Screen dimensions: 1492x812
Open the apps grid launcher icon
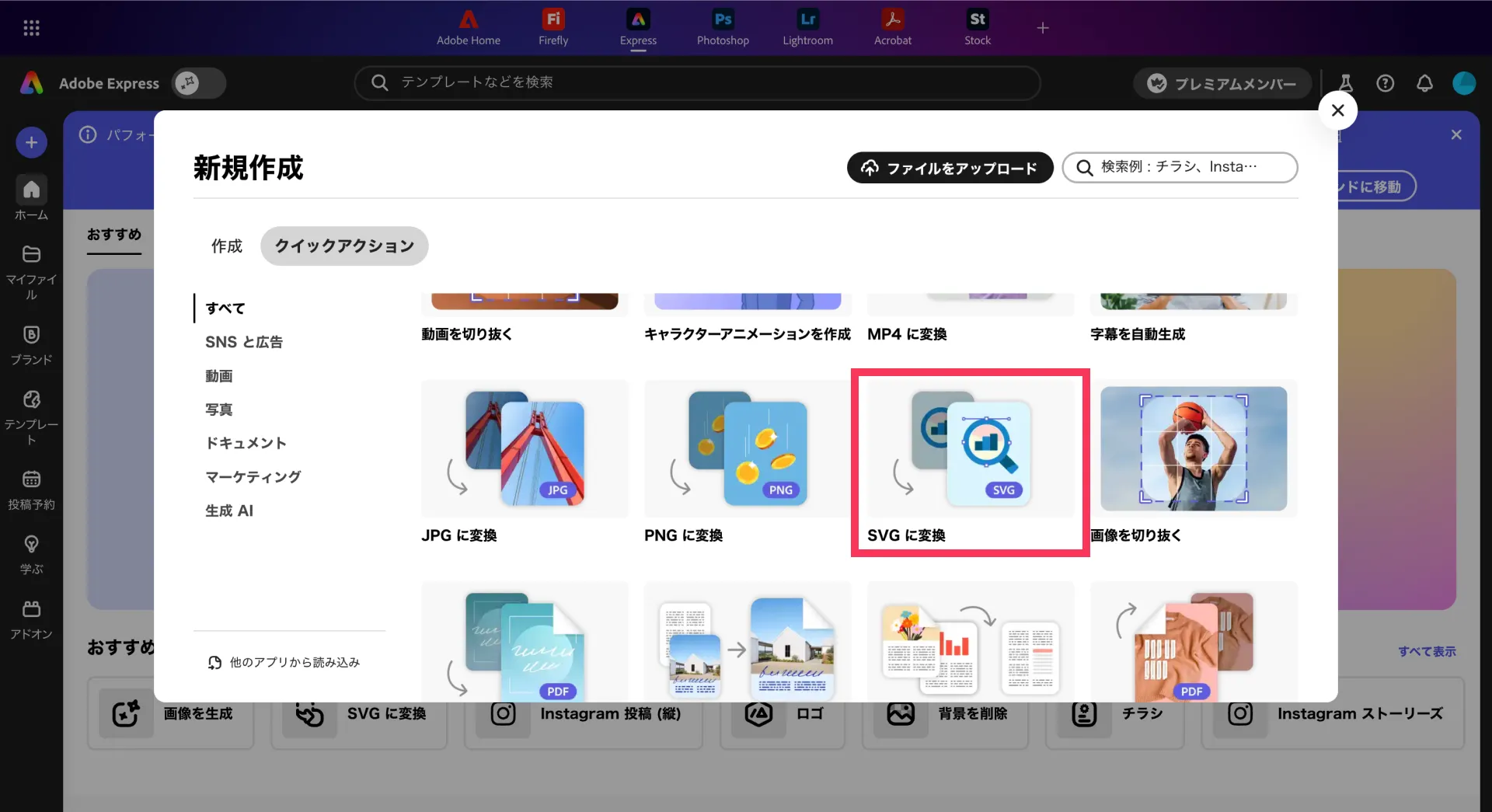coord(31,28)
